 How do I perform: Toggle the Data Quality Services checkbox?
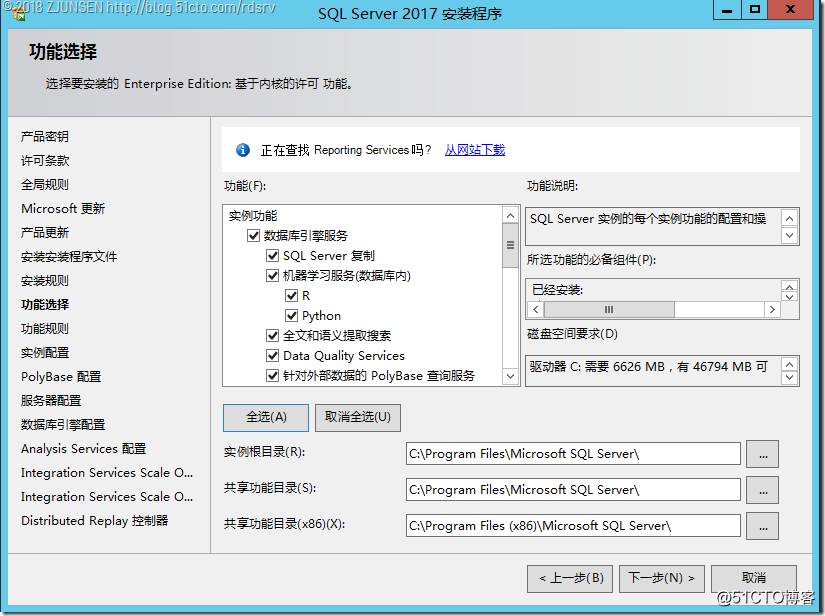coord(273,356)
